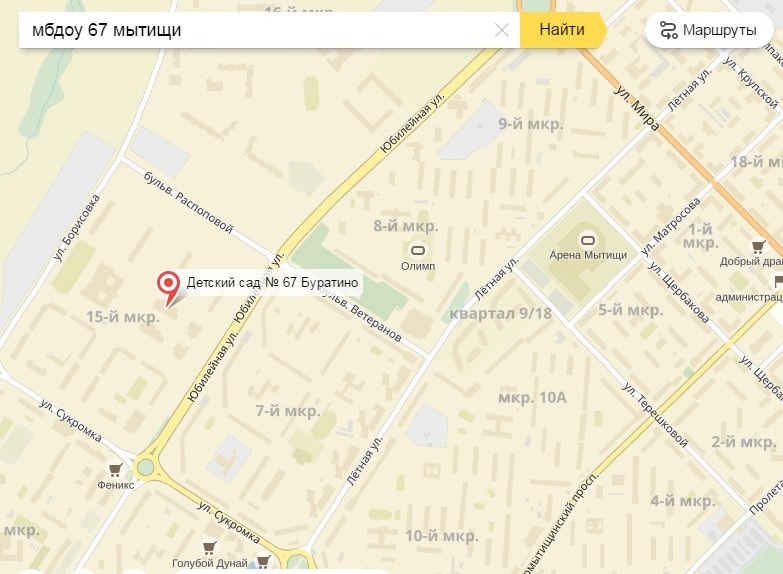The image size is (783, 574).
Task: Click the администрация flag icon
Action: pyautogui.click(x=779, y=282)
